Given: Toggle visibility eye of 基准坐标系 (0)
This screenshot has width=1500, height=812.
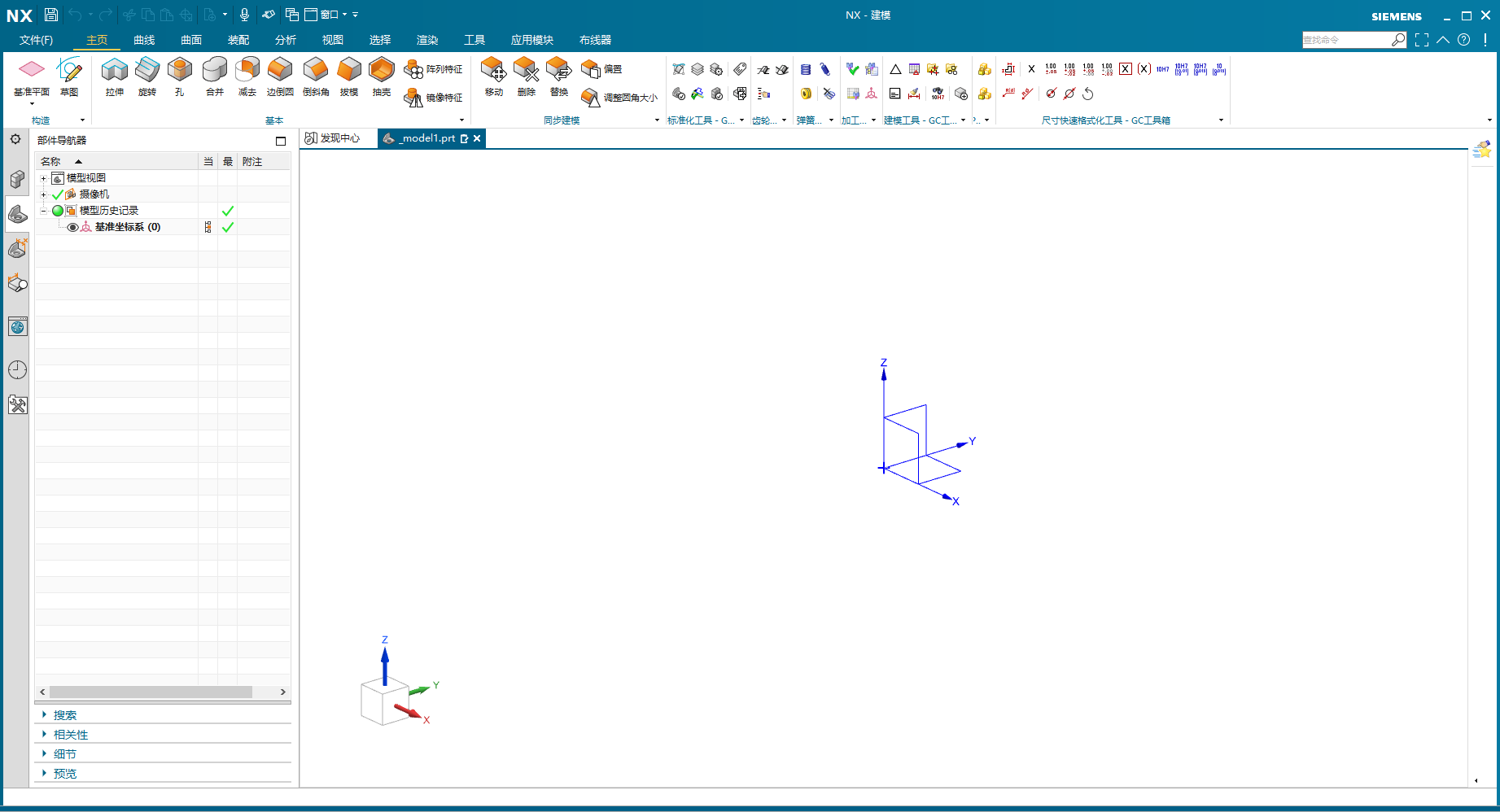Looking at the screenshot, I should (x=72, y=227).
